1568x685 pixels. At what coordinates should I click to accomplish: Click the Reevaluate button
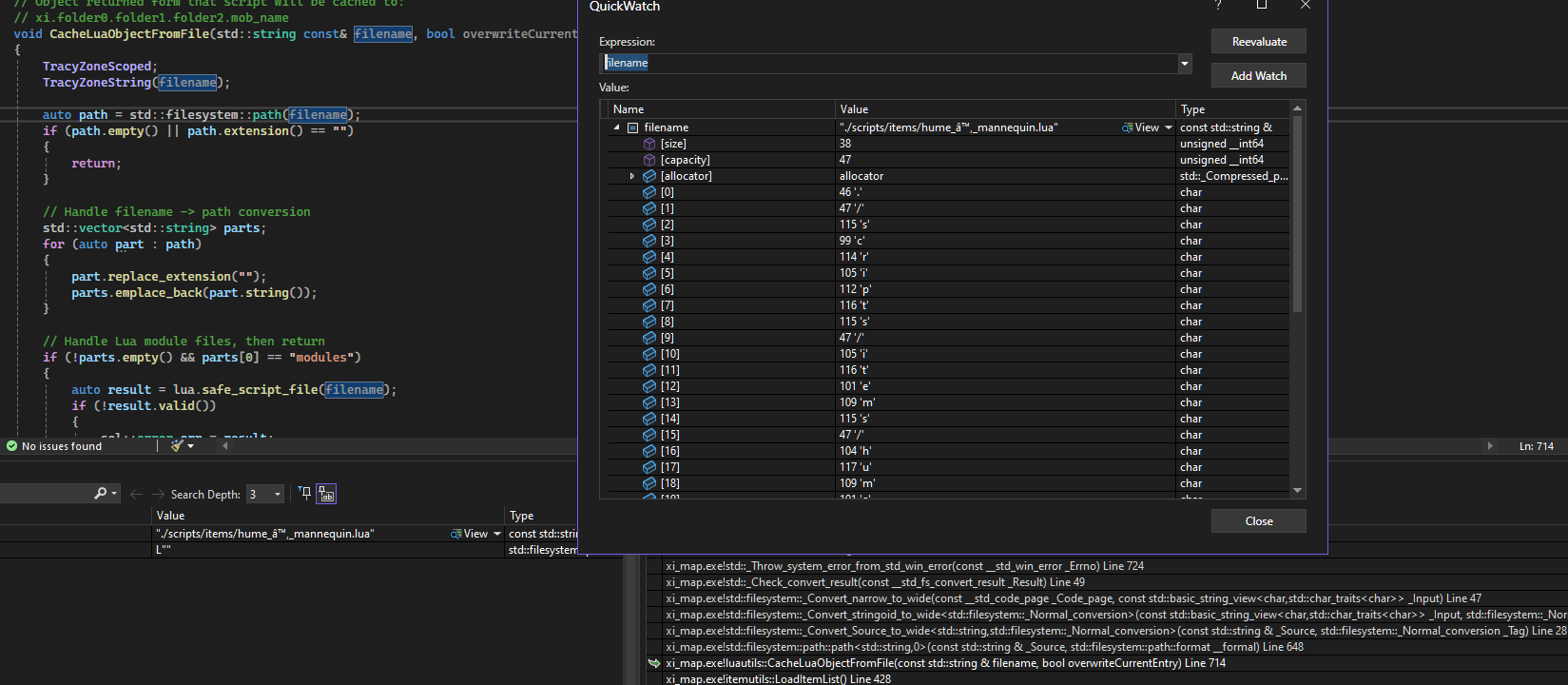coord(1258,42)
